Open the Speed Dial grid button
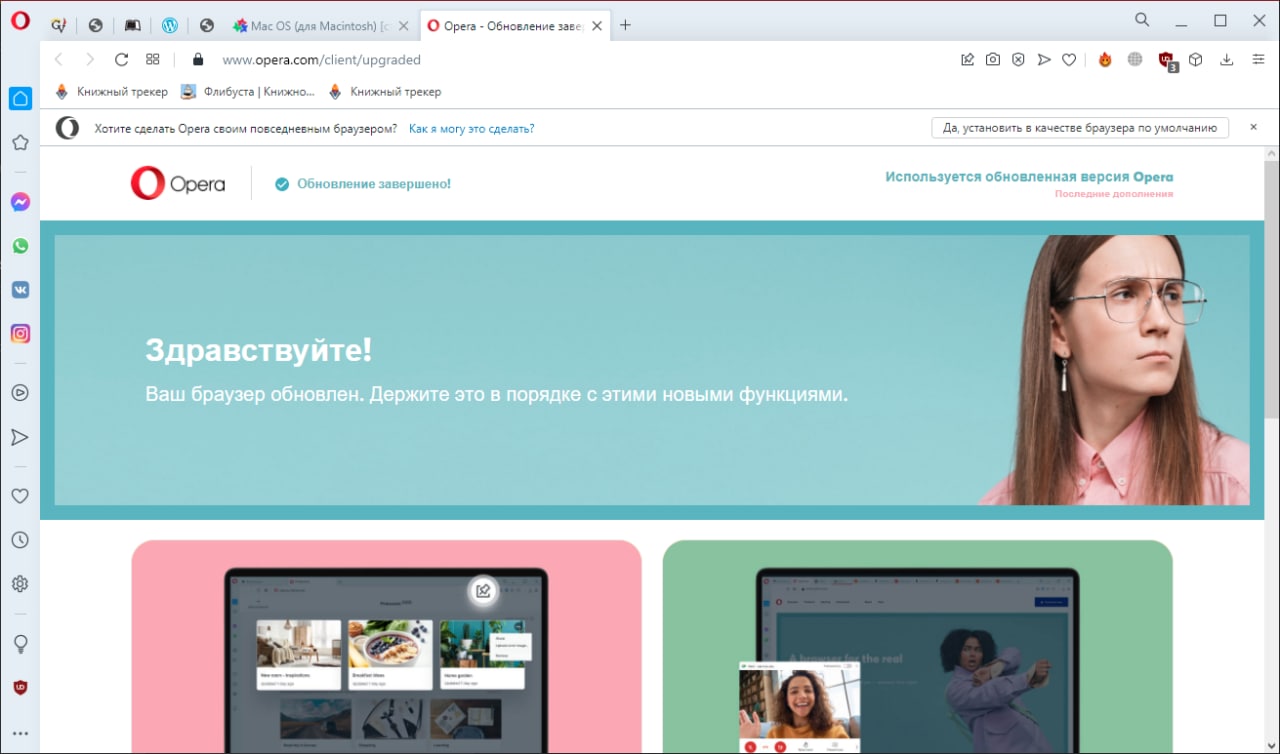 coord(153,59)
